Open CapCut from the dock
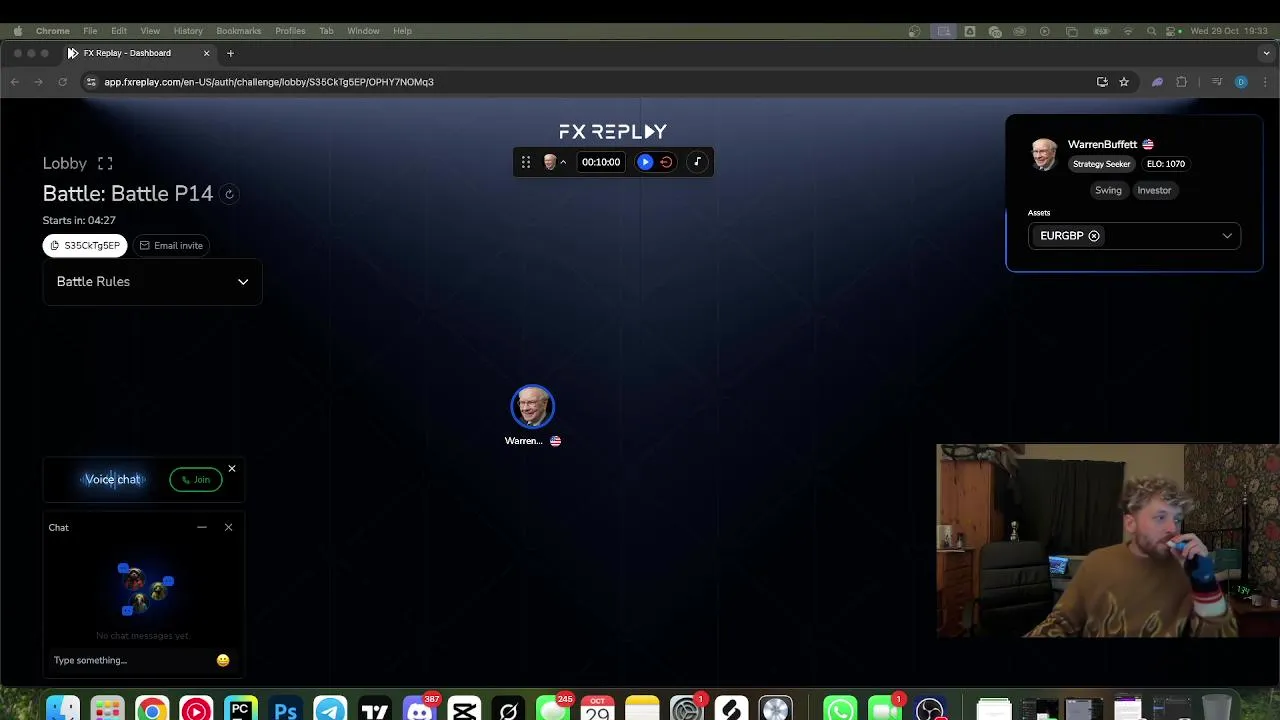This screenshot has width=1280, height=720. [464, 709]
